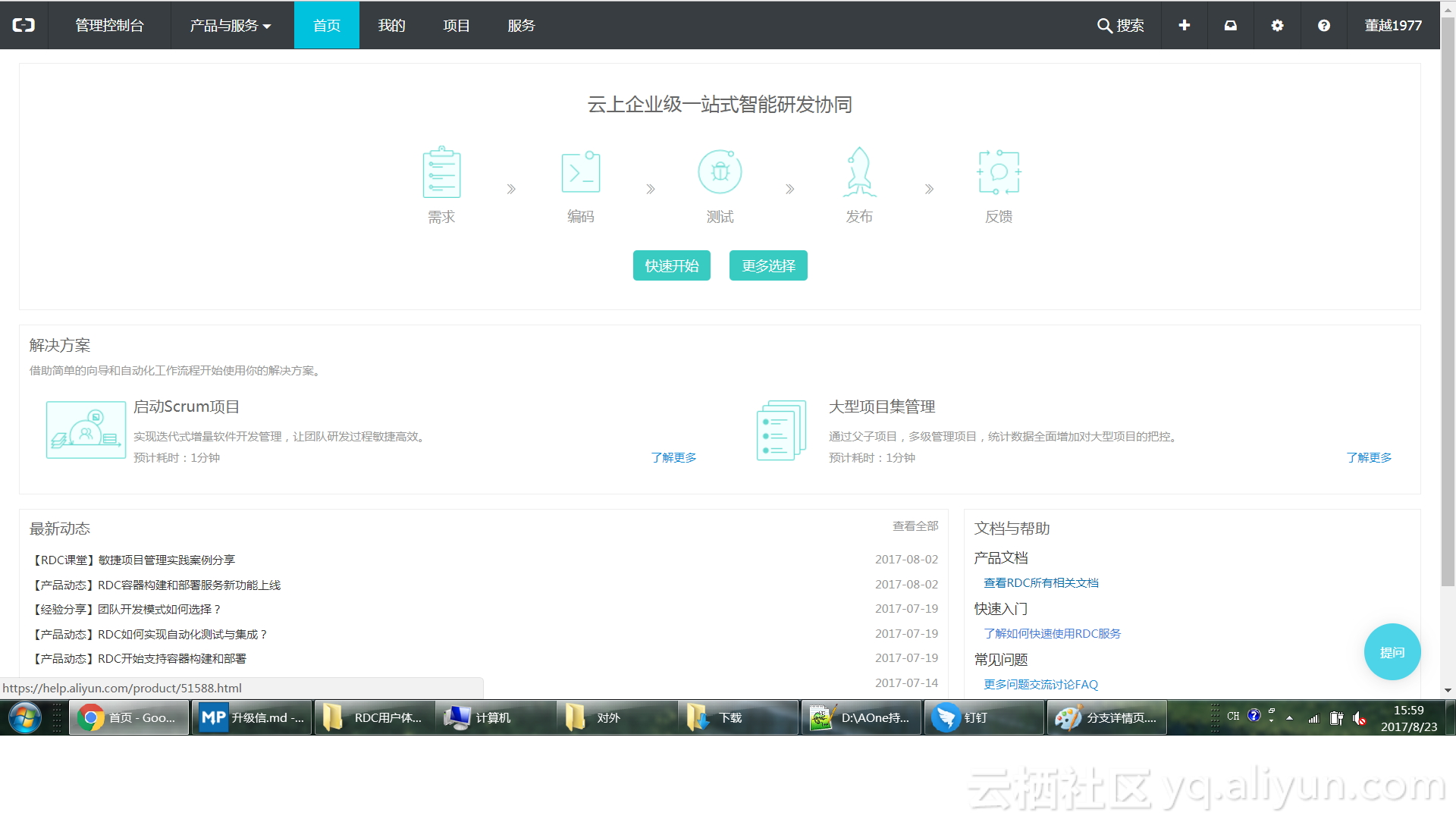
Task: Open the 了解如何快速使用RDC服务 link
Action: [x=1052, y=633]
